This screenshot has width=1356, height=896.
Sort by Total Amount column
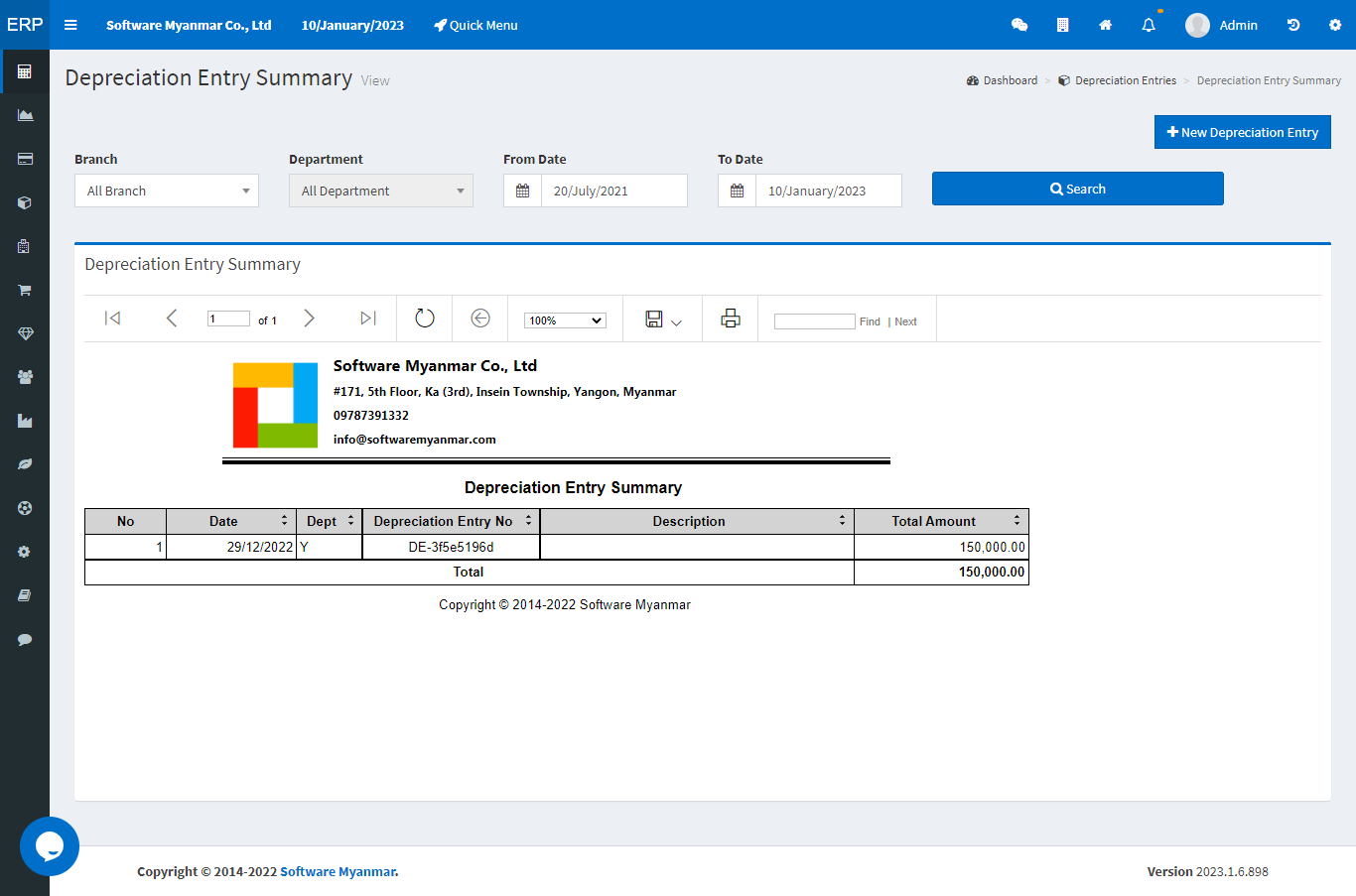coord(1017,521)
